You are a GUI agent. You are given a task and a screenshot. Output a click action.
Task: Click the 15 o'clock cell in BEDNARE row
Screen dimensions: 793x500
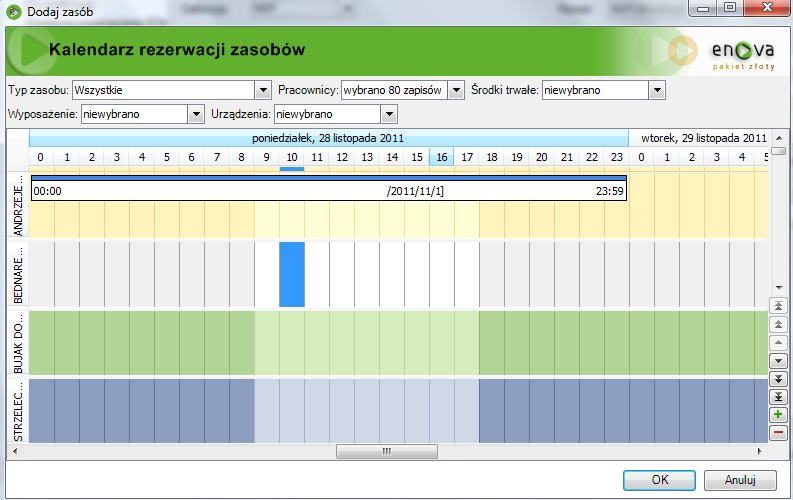pos(417,275)
